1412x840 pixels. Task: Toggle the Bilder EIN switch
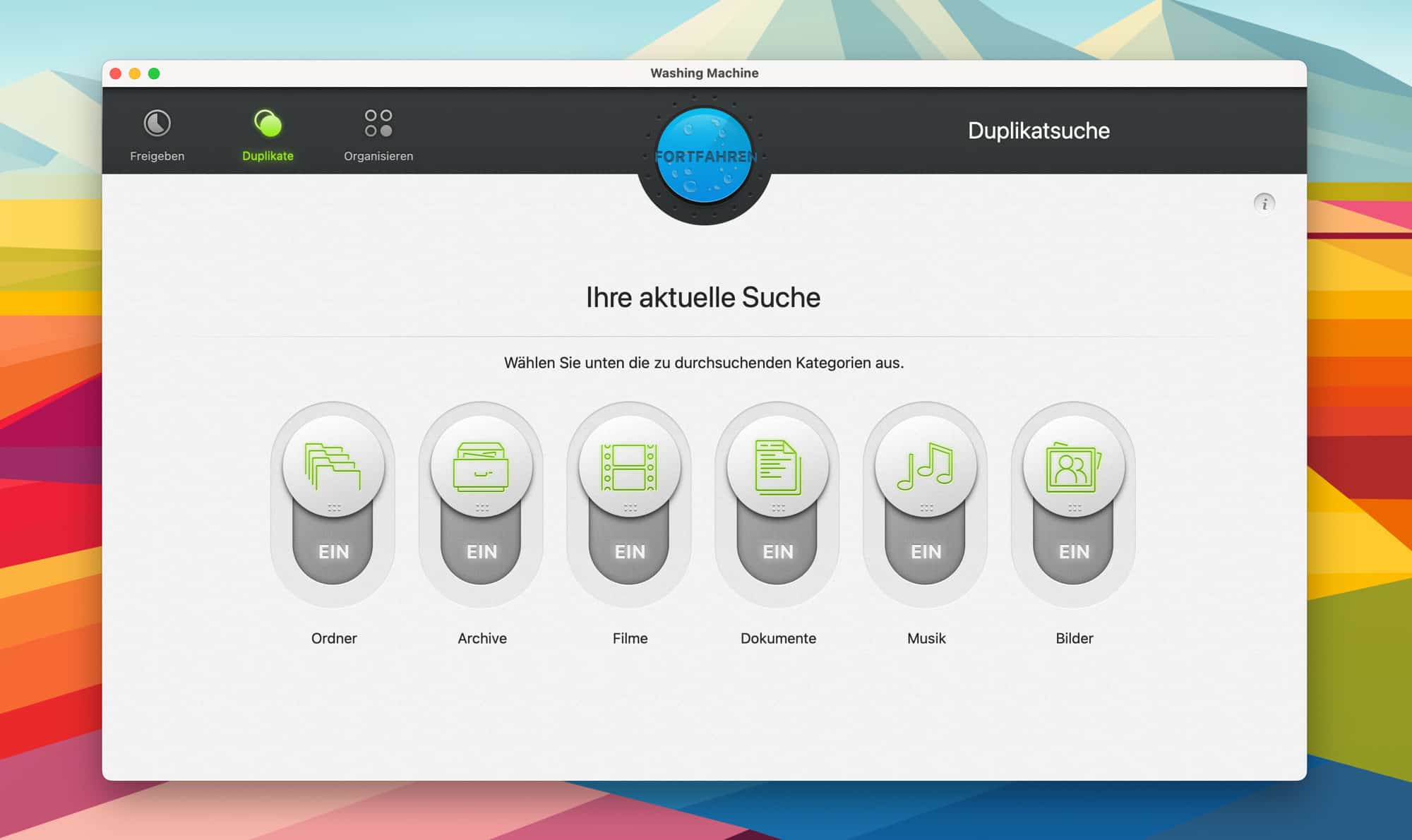1074,552
